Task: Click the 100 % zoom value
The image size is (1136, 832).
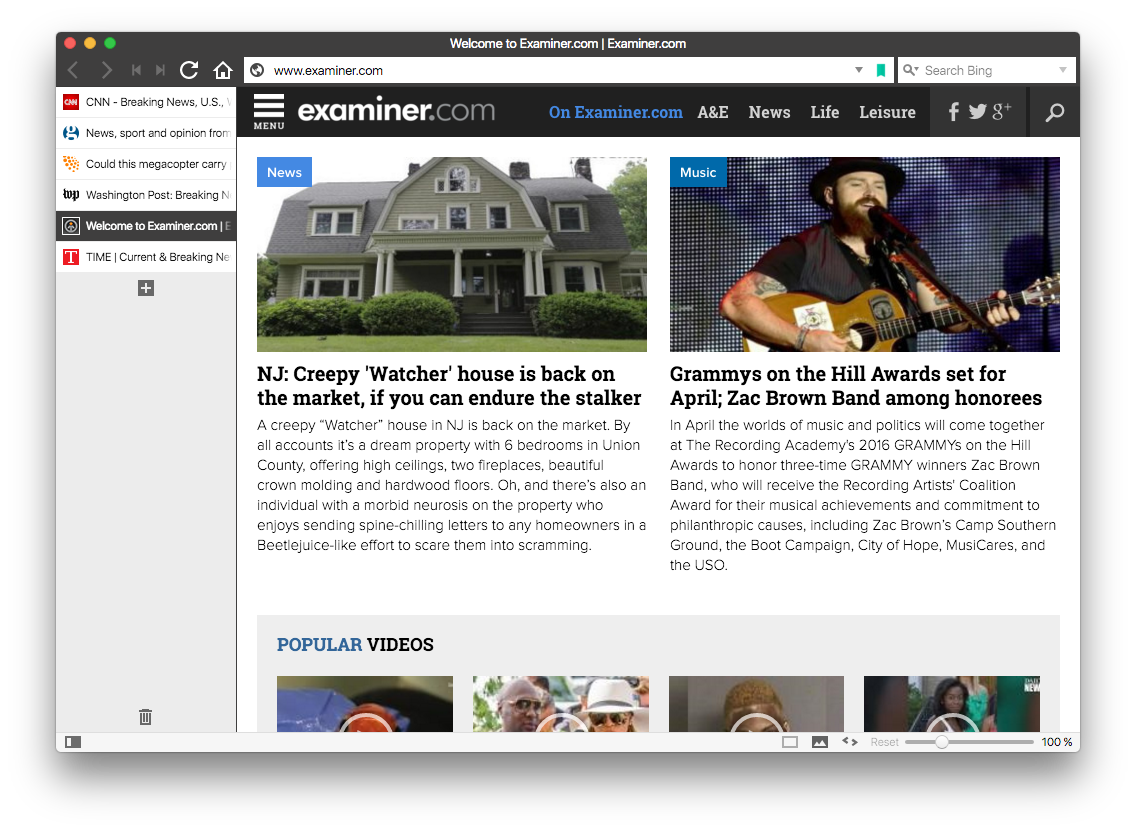Action: (x=1057, y=742)
